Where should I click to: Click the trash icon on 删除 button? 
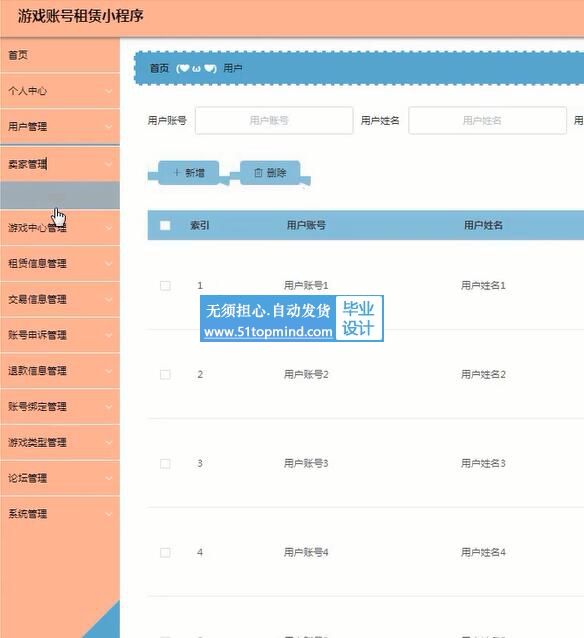click(258, 173)
